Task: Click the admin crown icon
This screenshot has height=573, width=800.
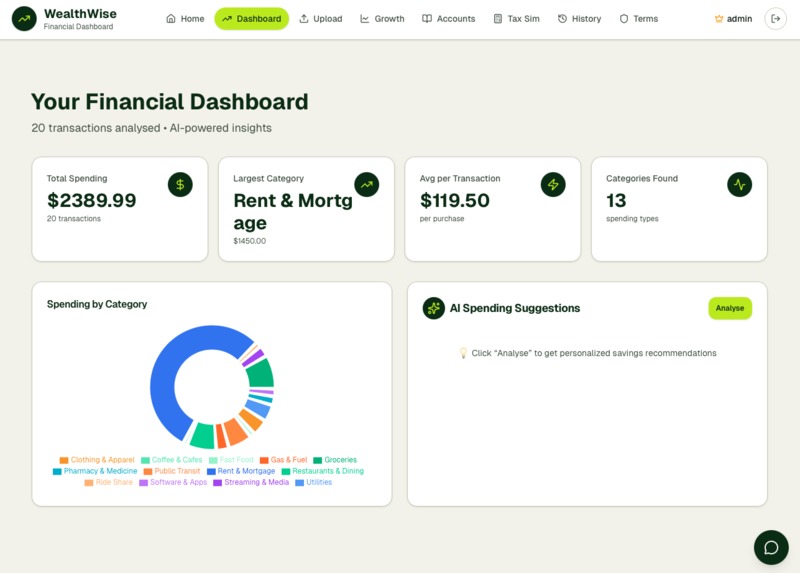Action: pos(719,19)
